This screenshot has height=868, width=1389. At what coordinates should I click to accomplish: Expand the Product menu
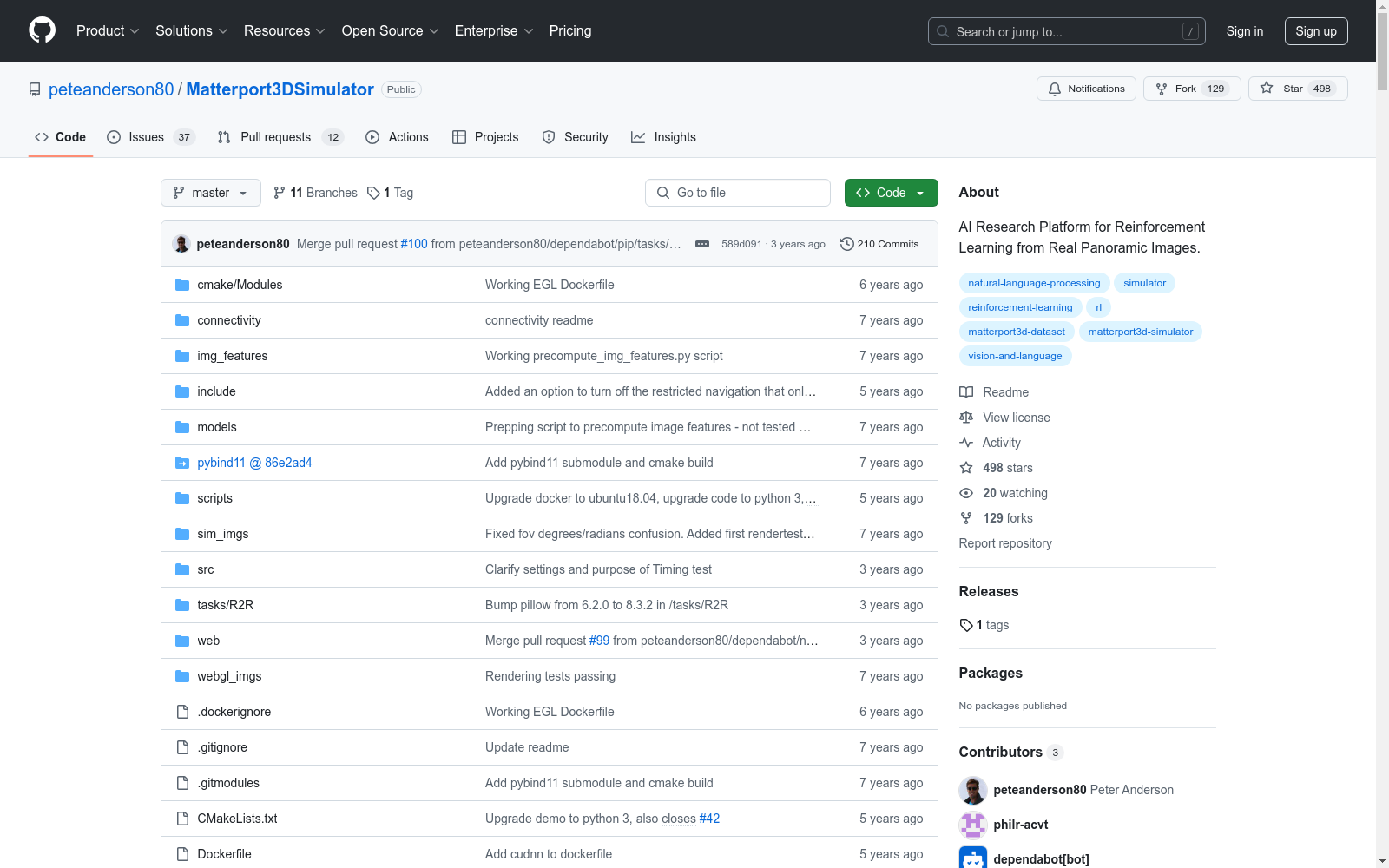(108, 30)
